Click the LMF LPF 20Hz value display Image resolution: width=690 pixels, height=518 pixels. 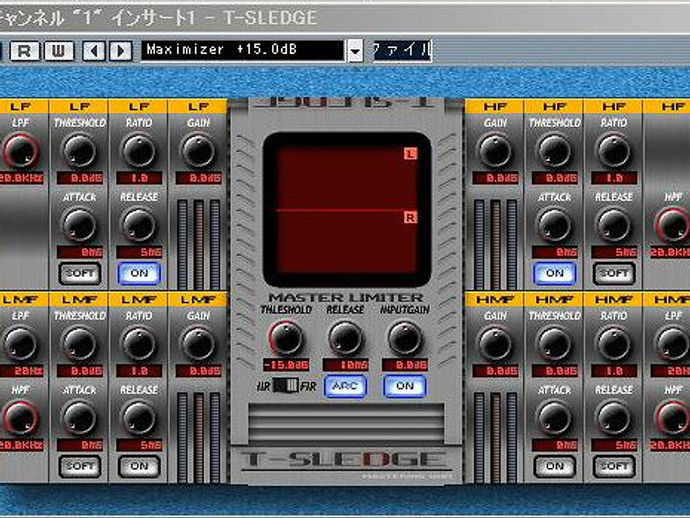(21, 371)
